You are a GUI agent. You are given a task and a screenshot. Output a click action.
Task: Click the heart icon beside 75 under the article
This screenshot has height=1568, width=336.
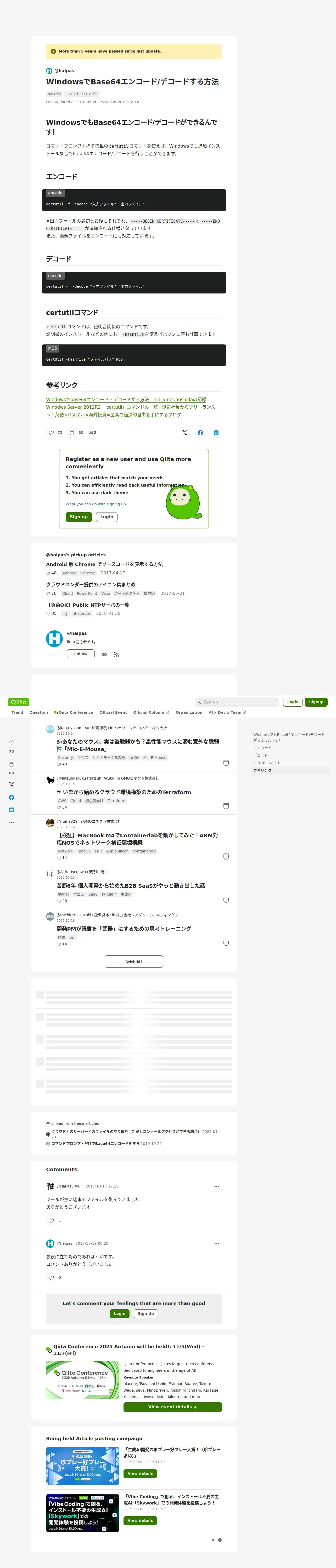[51, 433]
